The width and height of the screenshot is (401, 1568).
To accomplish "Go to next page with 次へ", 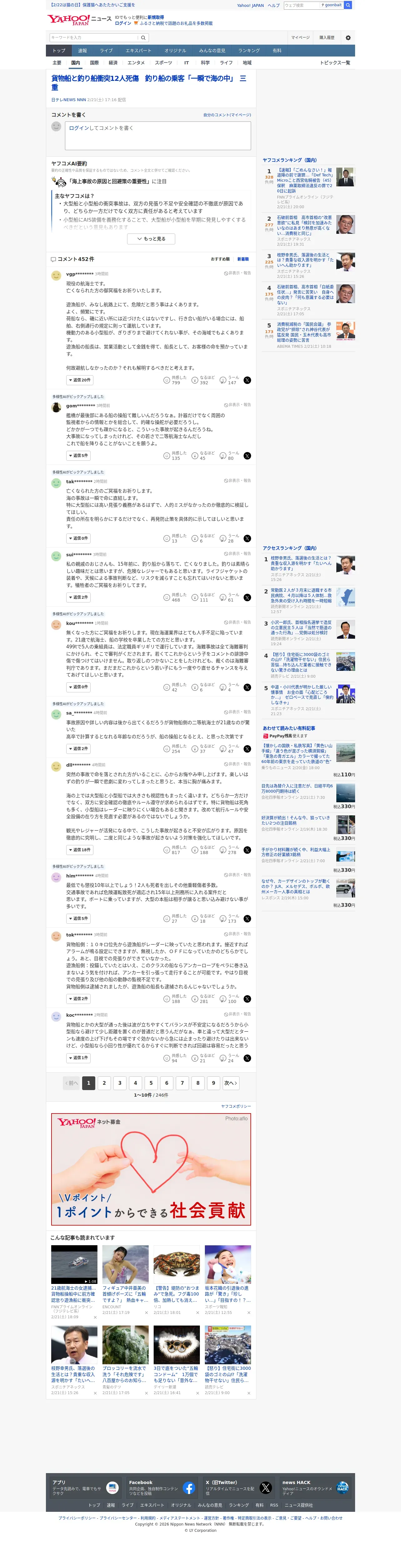I will [x=230, y=1083].
